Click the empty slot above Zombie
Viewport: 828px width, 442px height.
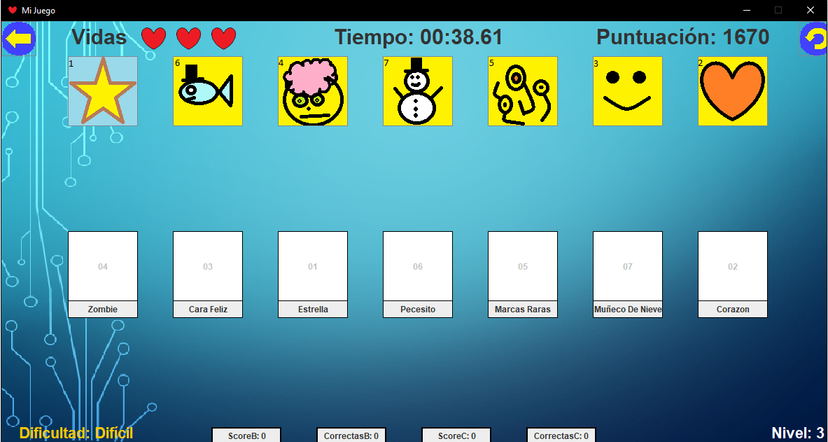click(103, 266)
